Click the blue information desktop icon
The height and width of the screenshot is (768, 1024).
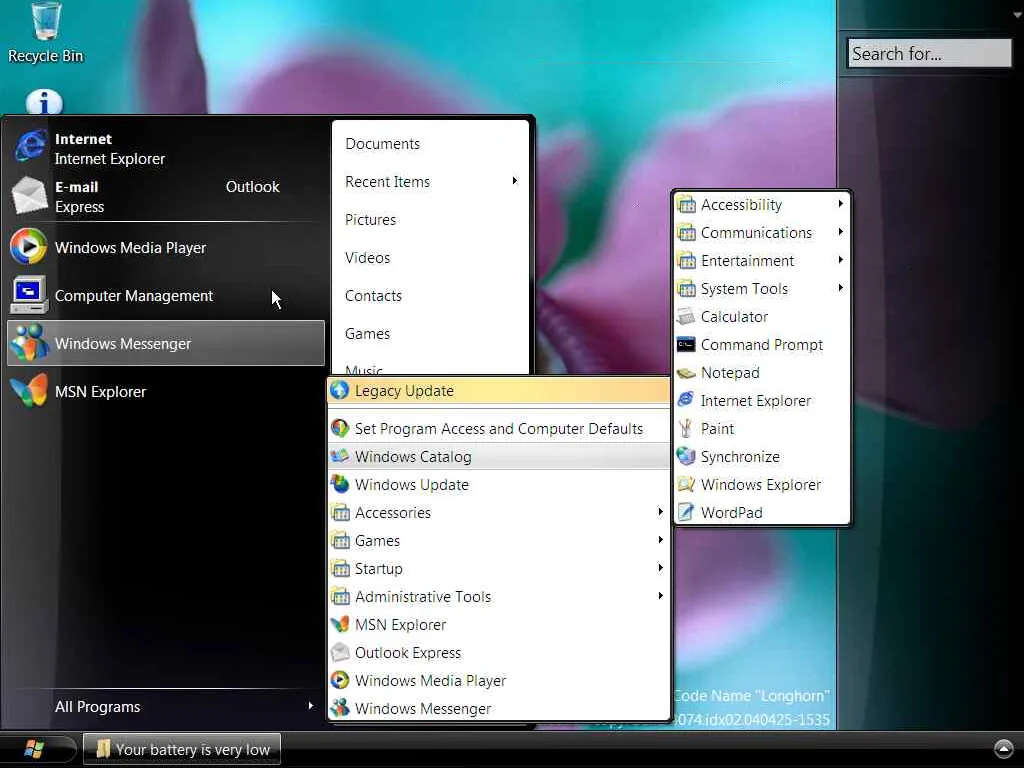(x=44, y=101)
